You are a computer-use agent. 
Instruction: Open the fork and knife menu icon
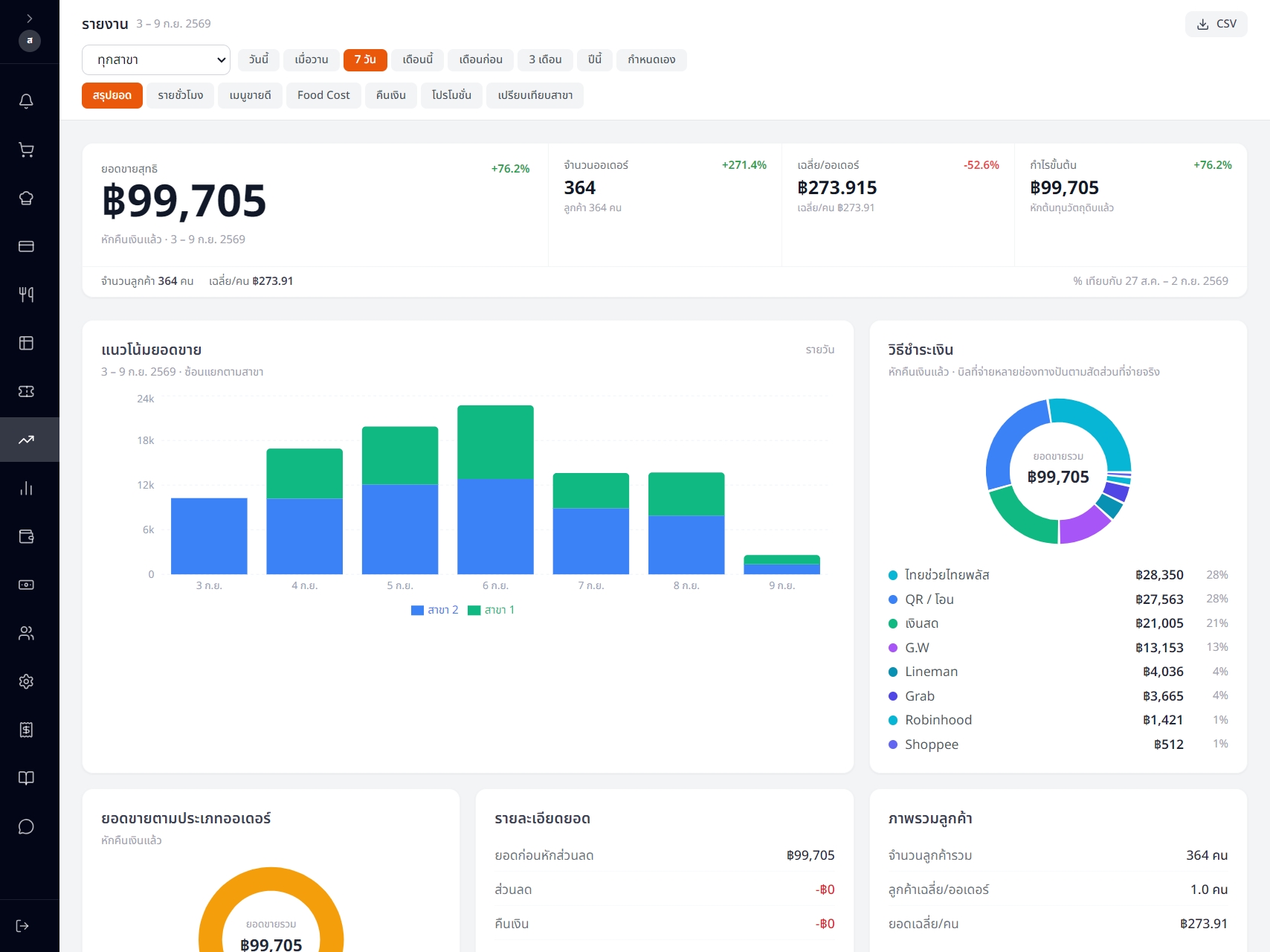[x=26, y=295]
